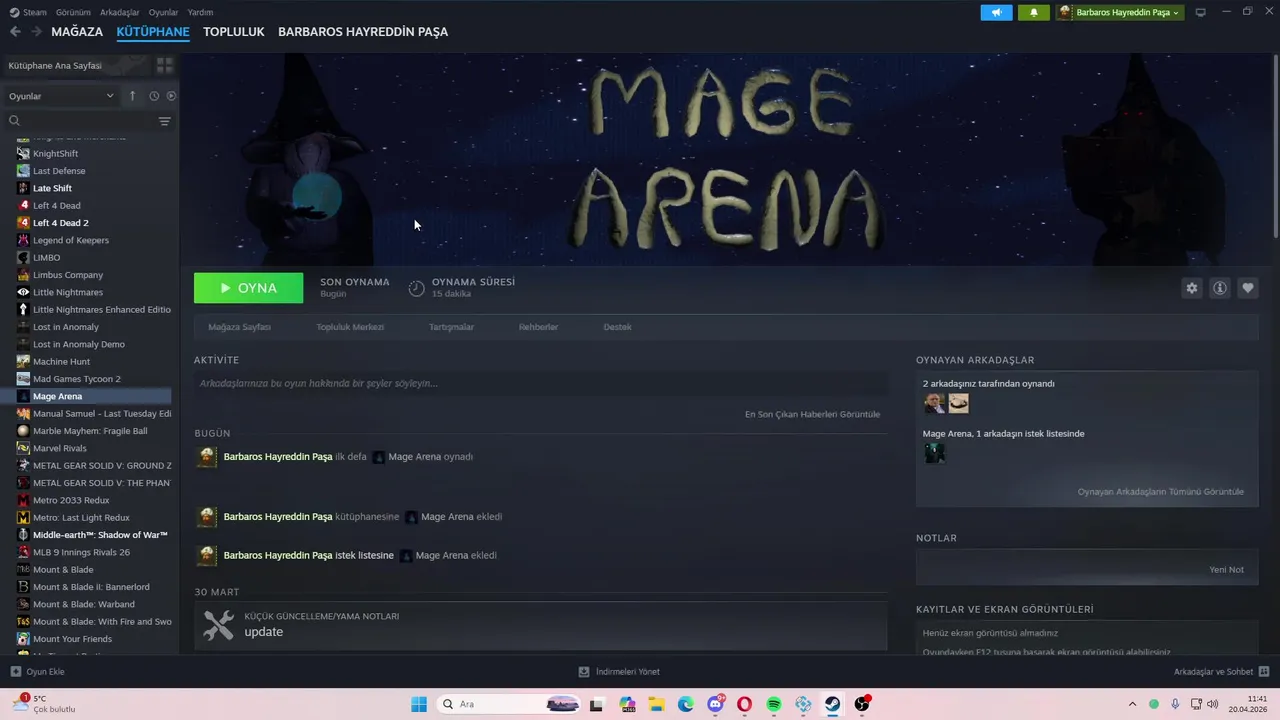
Task: Toggle sort arrow in library sidebar
Action: pos(132,96)
